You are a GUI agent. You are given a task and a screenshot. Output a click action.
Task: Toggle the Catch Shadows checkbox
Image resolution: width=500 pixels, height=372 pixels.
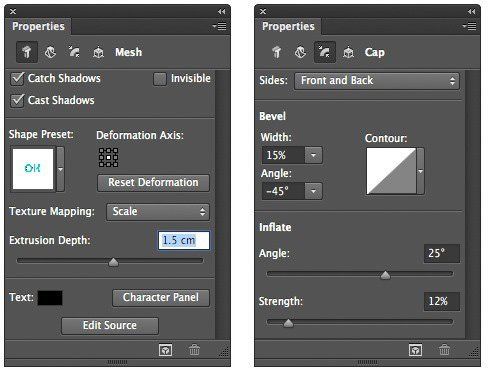[17, 79]
